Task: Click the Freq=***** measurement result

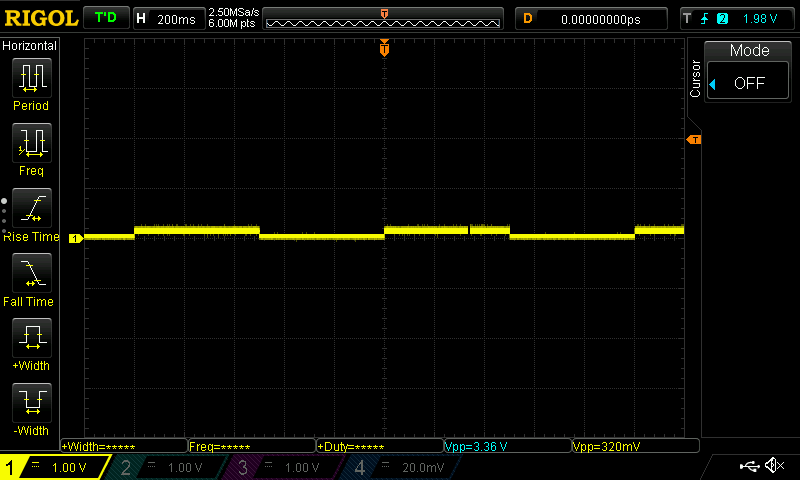Action: (252, 446)
